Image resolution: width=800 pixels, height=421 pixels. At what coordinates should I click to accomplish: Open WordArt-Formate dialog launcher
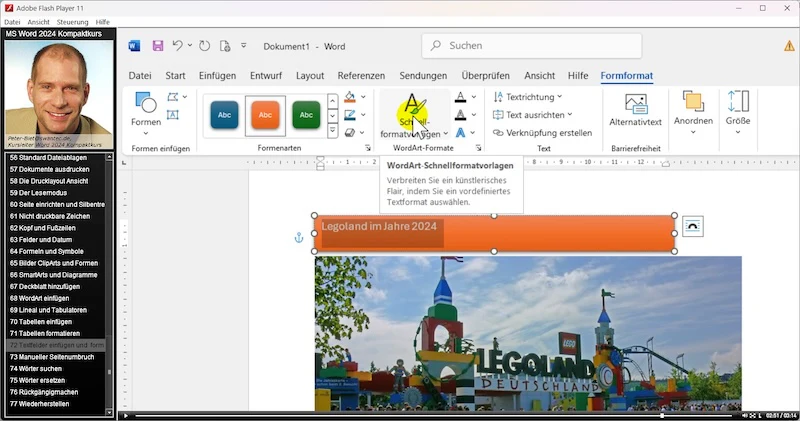(x=478, y=148)
